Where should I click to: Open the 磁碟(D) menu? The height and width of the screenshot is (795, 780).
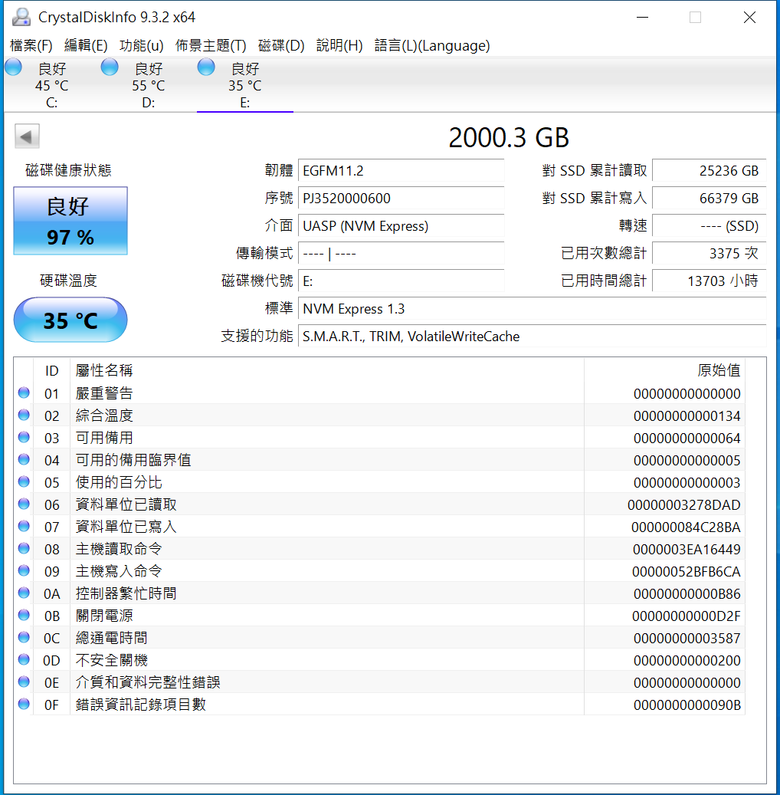click(281, 46)
